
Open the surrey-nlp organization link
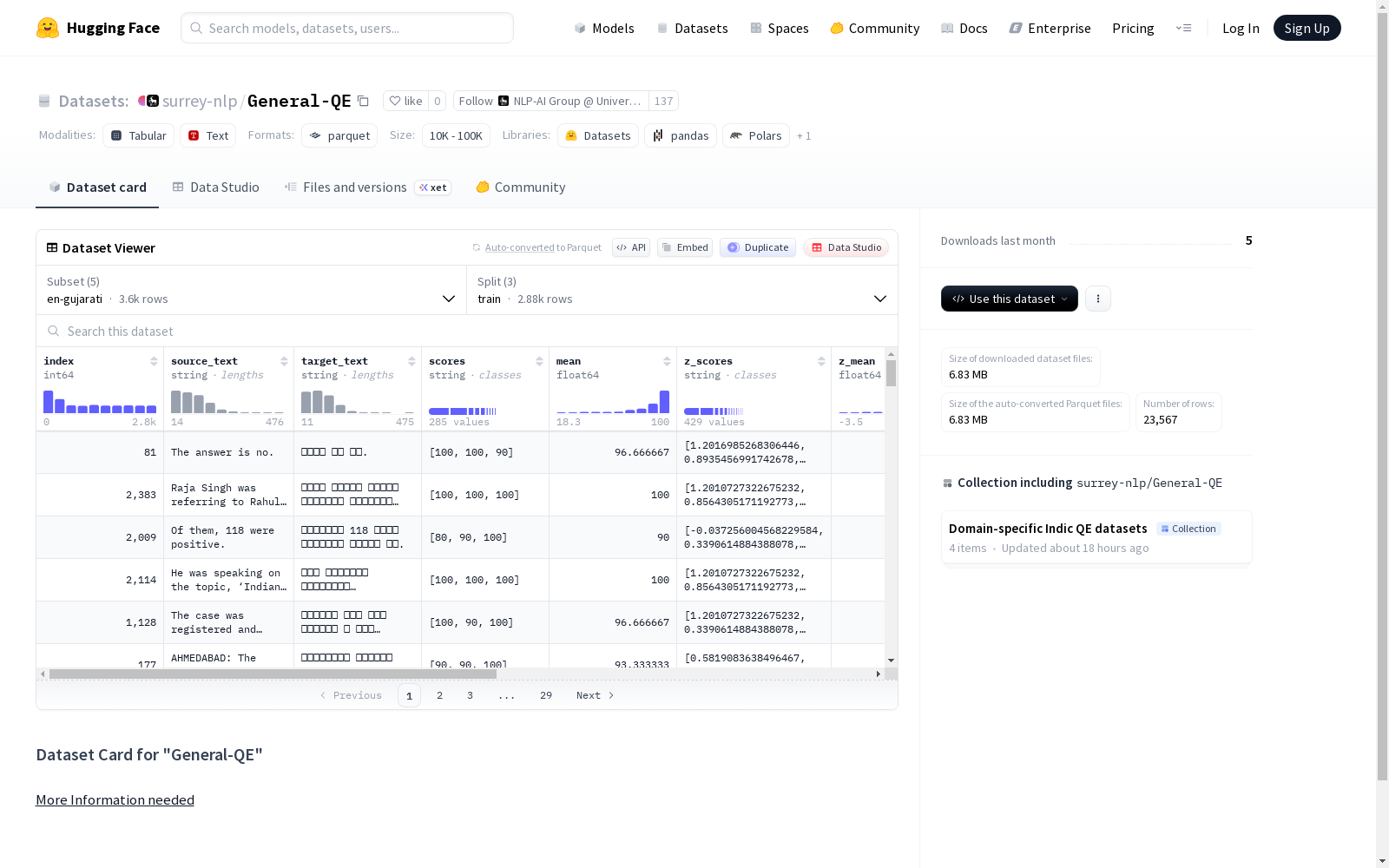[x=200, y=101]
